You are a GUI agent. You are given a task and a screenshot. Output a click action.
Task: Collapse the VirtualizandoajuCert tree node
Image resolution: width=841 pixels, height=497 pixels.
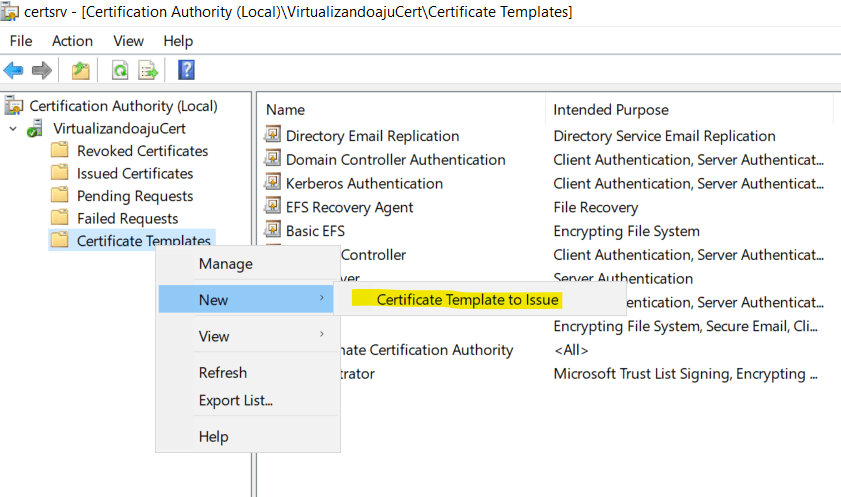coord(13,129)
